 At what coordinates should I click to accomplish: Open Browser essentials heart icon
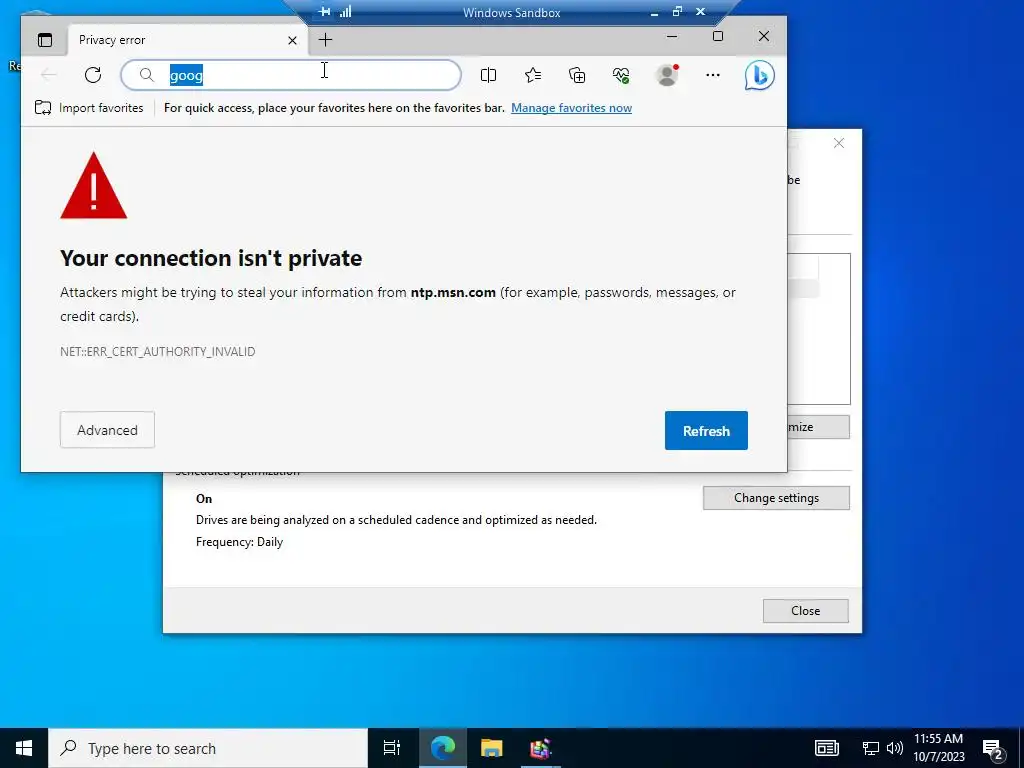[621, 75]
